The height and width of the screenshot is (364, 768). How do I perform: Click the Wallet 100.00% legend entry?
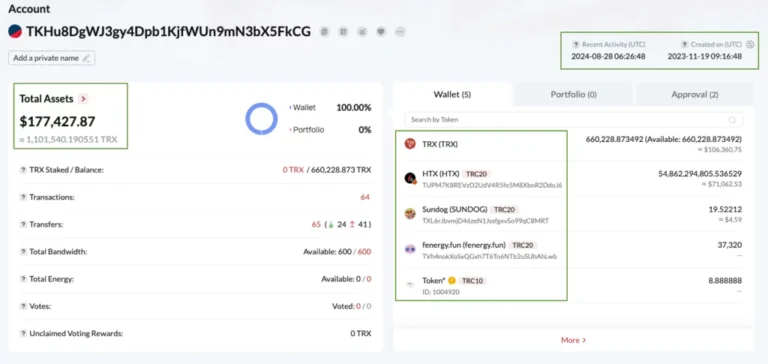pos(330,108)
